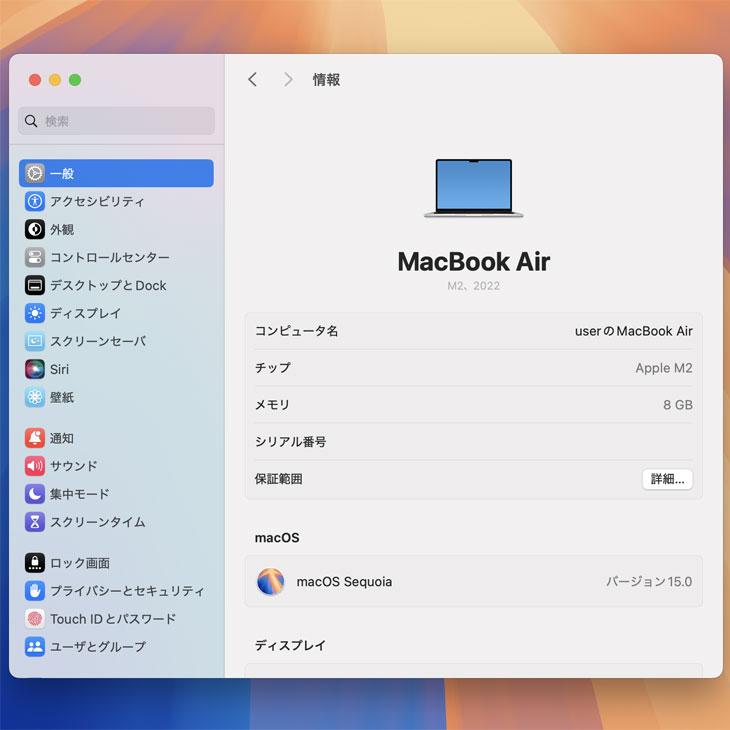
Task: Select デスクトップとDock icon
Action: pyautogui.click(x=35, y=285)
